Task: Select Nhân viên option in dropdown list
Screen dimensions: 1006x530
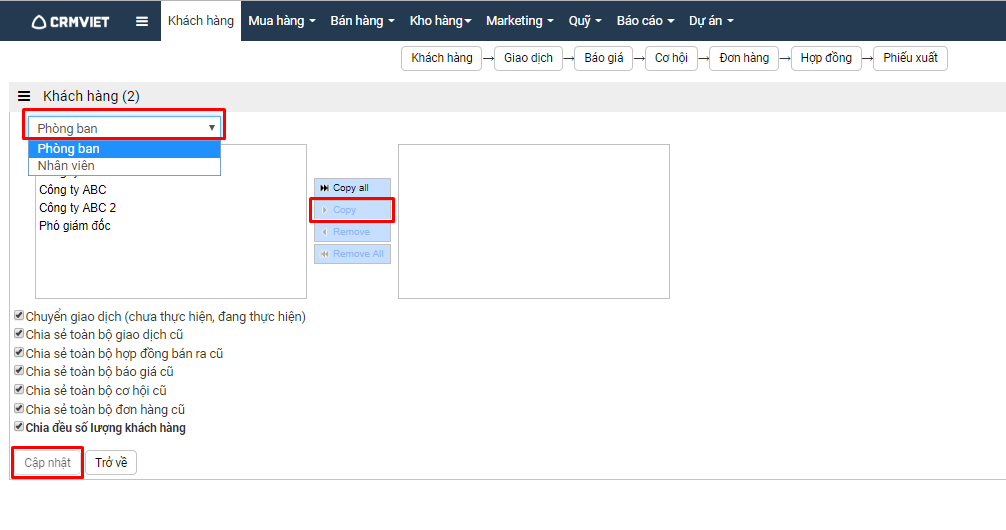Action: click(x=66, y=166)
